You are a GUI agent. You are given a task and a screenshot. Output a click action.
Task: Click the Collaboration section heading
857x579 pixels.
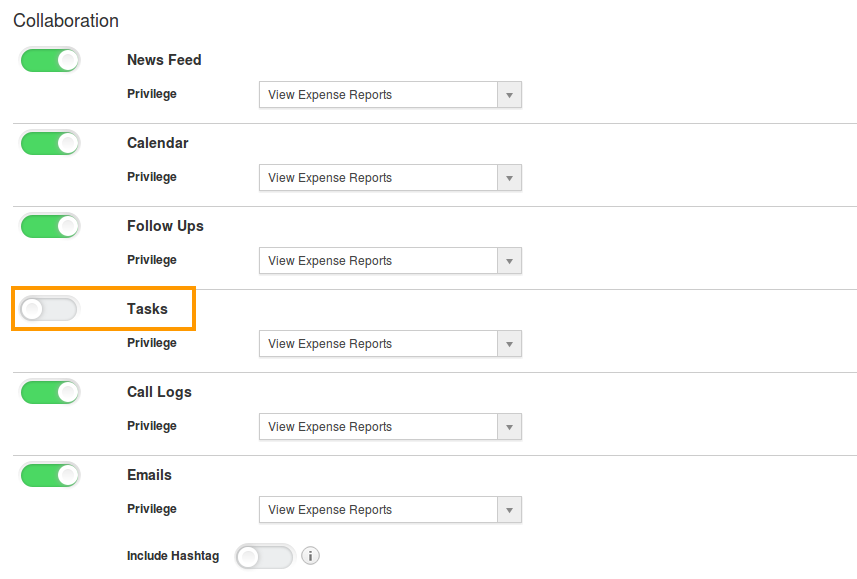66,21
